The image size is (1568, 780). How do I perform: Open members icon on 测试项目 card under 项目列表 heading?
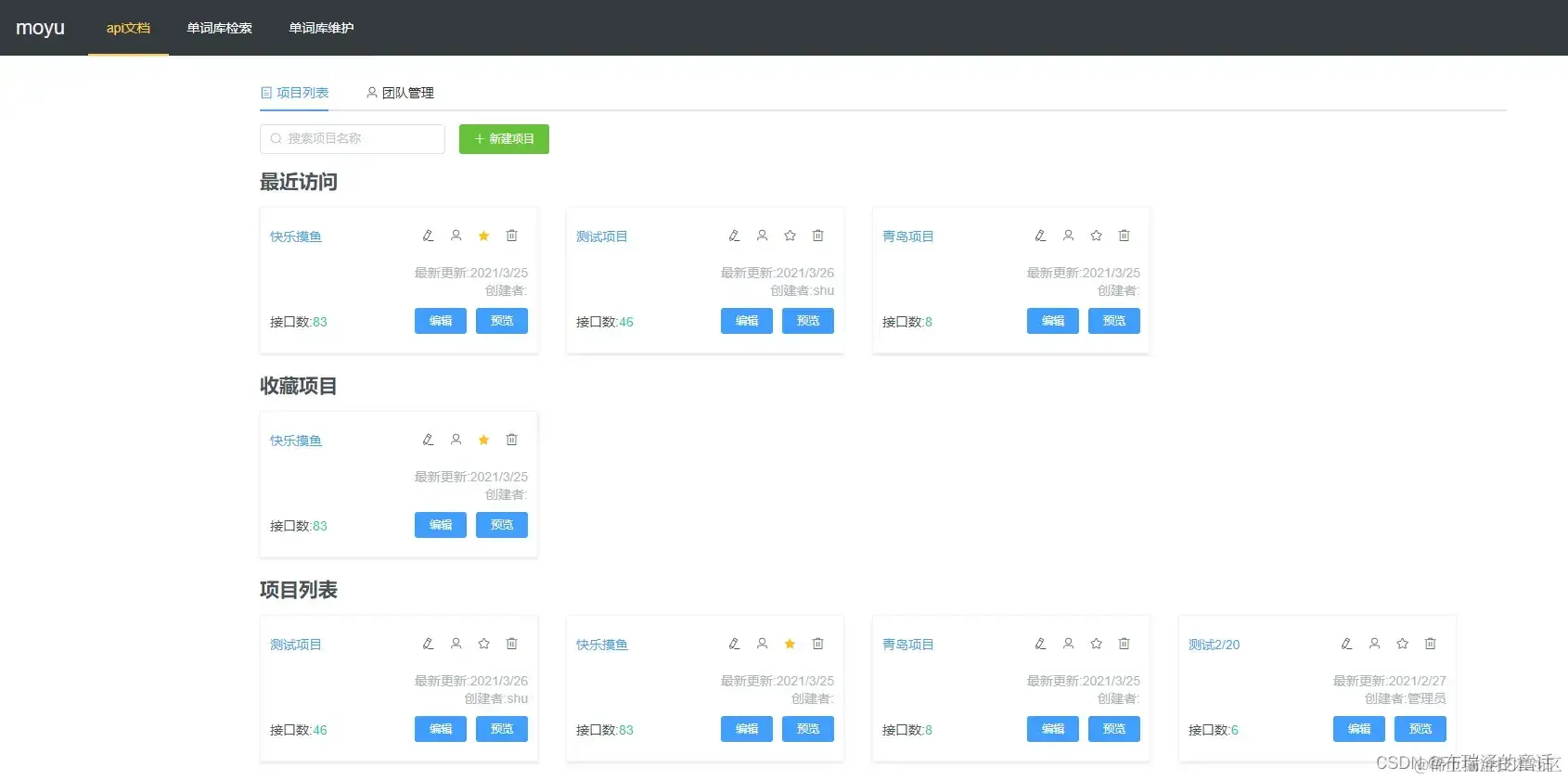coord(456,644)
